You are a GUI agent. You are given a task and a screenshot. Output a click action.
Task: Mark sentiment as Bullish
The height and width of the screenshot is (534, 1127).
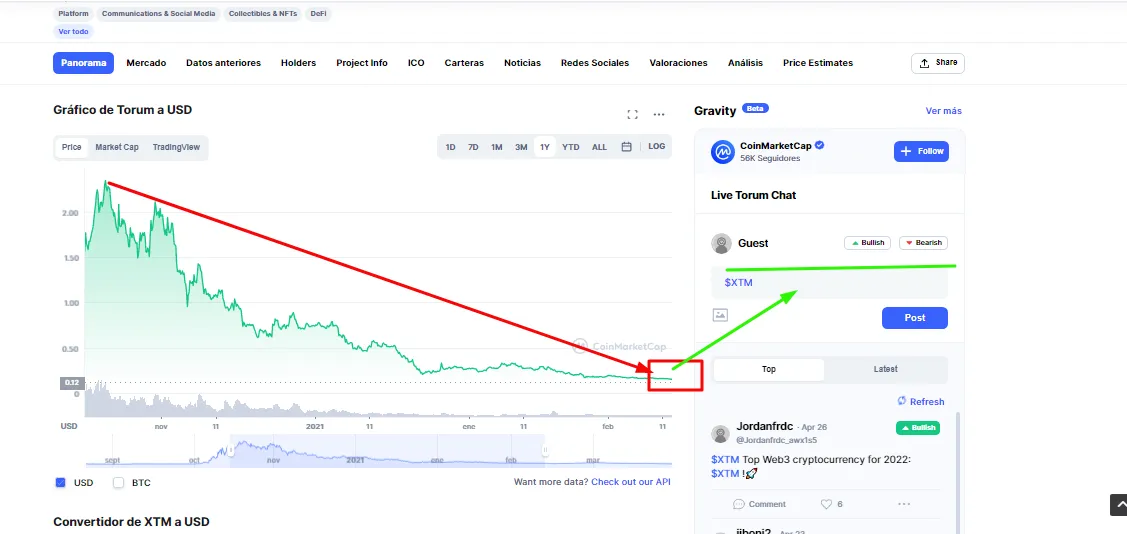click(x=868, y=243)
